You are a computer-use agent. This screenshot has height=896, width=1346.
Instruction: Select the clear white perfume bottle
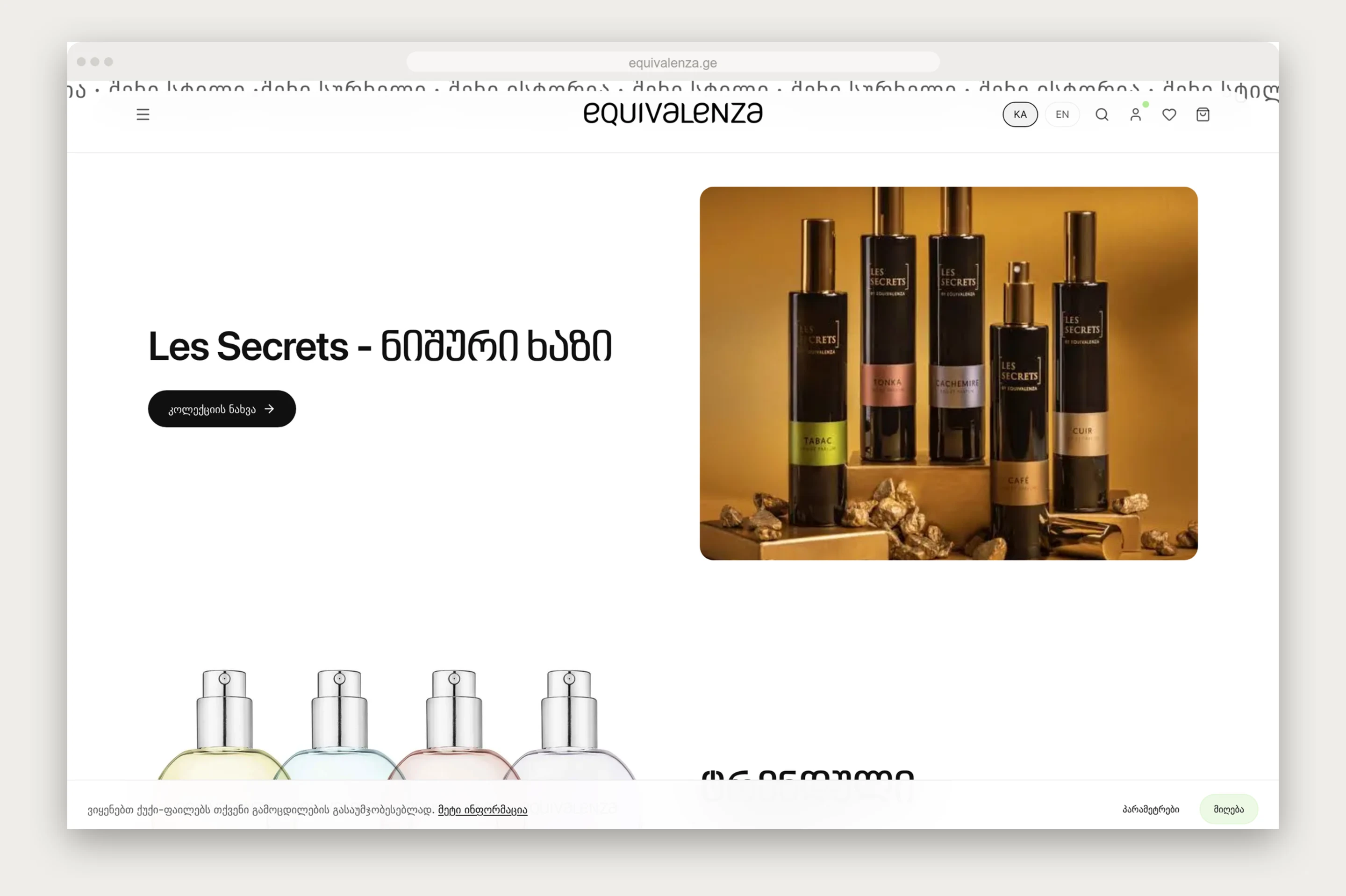[x=569, y=725]
